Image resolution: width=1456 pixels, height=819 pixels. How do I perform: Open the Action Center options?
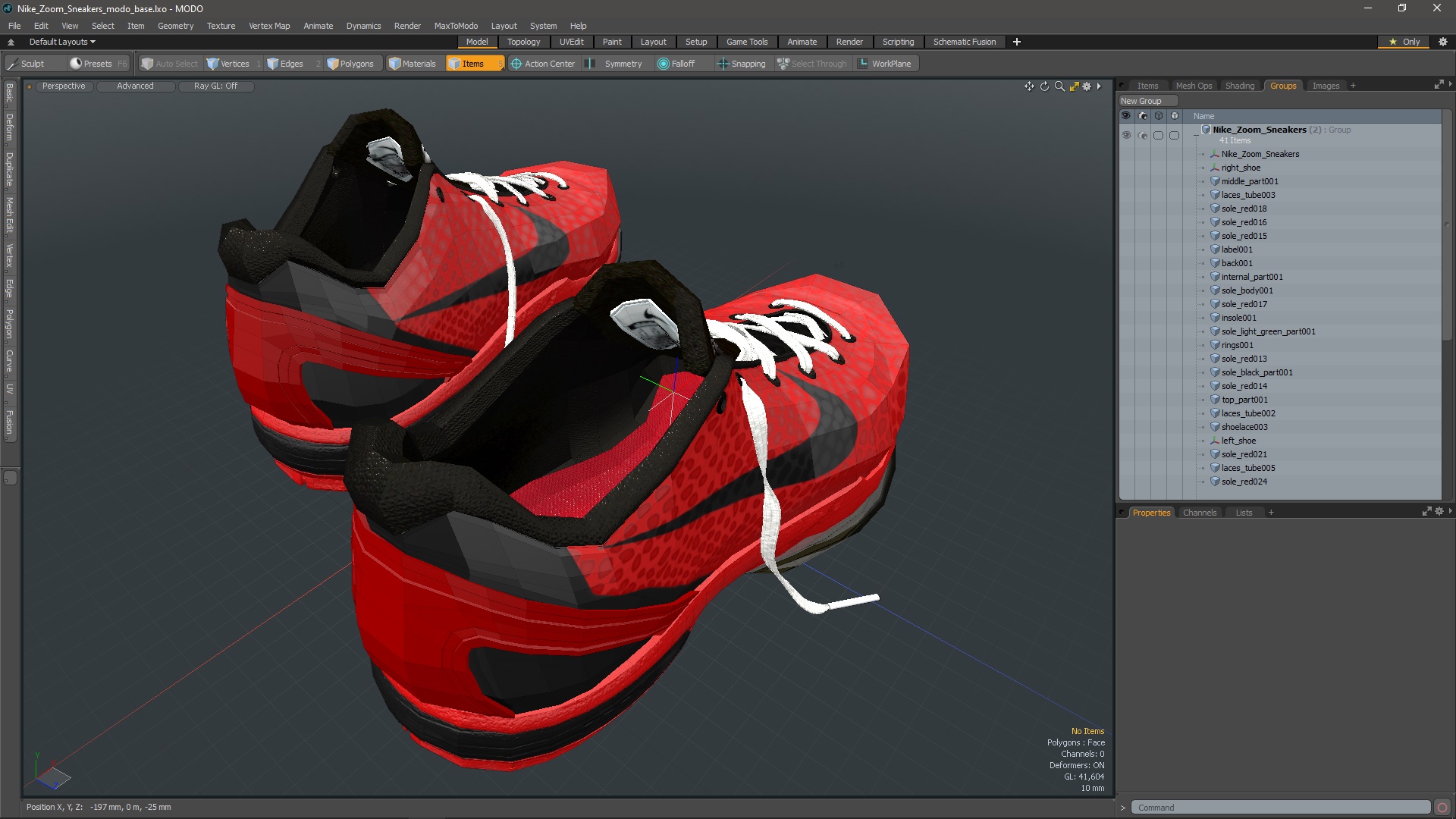pyautogui.click(x=543, y=64)
